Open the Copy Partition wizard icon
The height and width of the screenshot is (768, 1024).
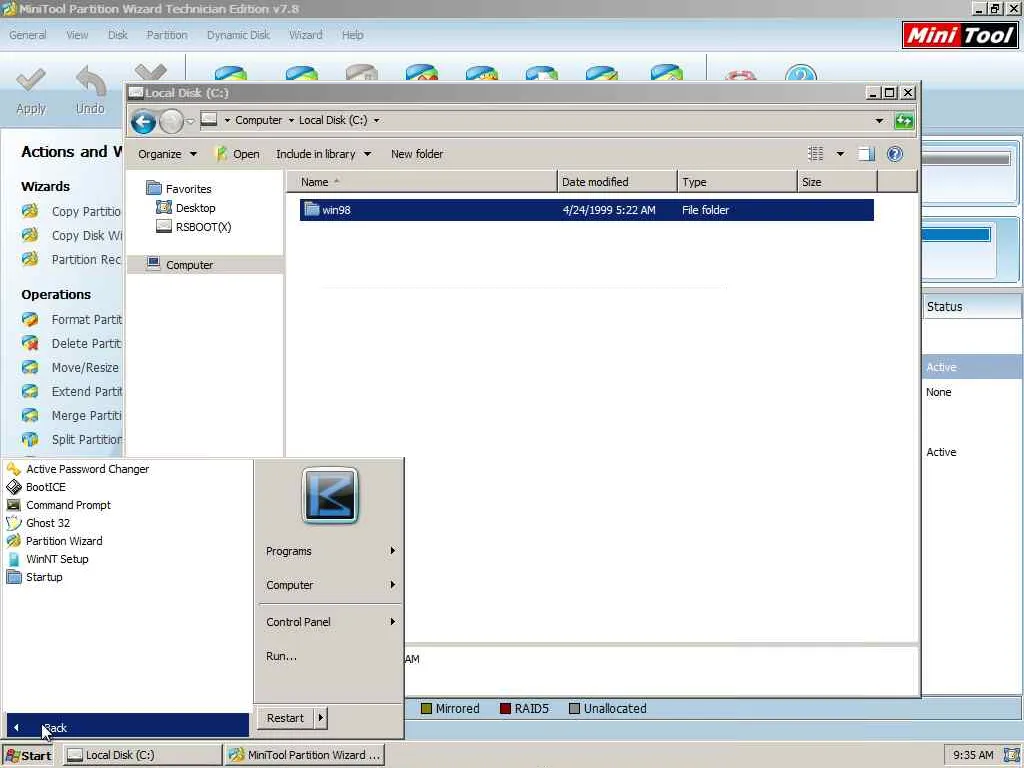30,211
